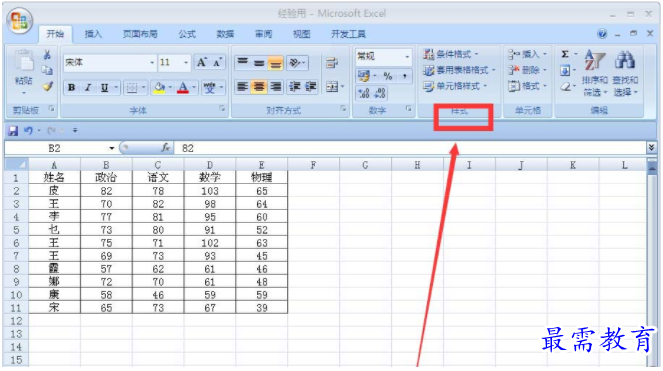Click Merge and Center icon
This screenshot has width=663, height=371.
tap(332, 87)
